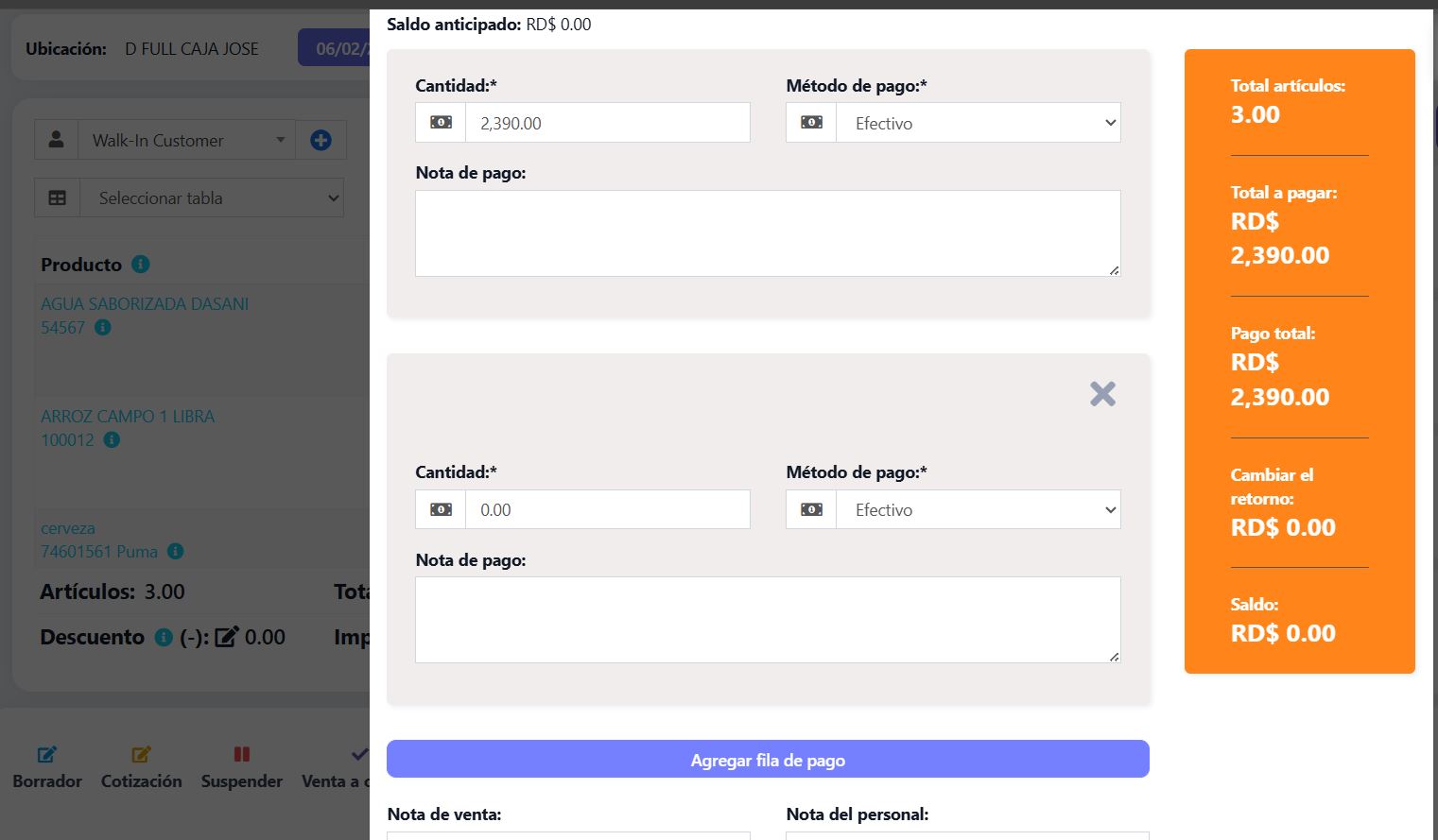The image size is (1438, 840).
Task: Open the Seleccionar tabla dropdown
Action: [212, 198]
